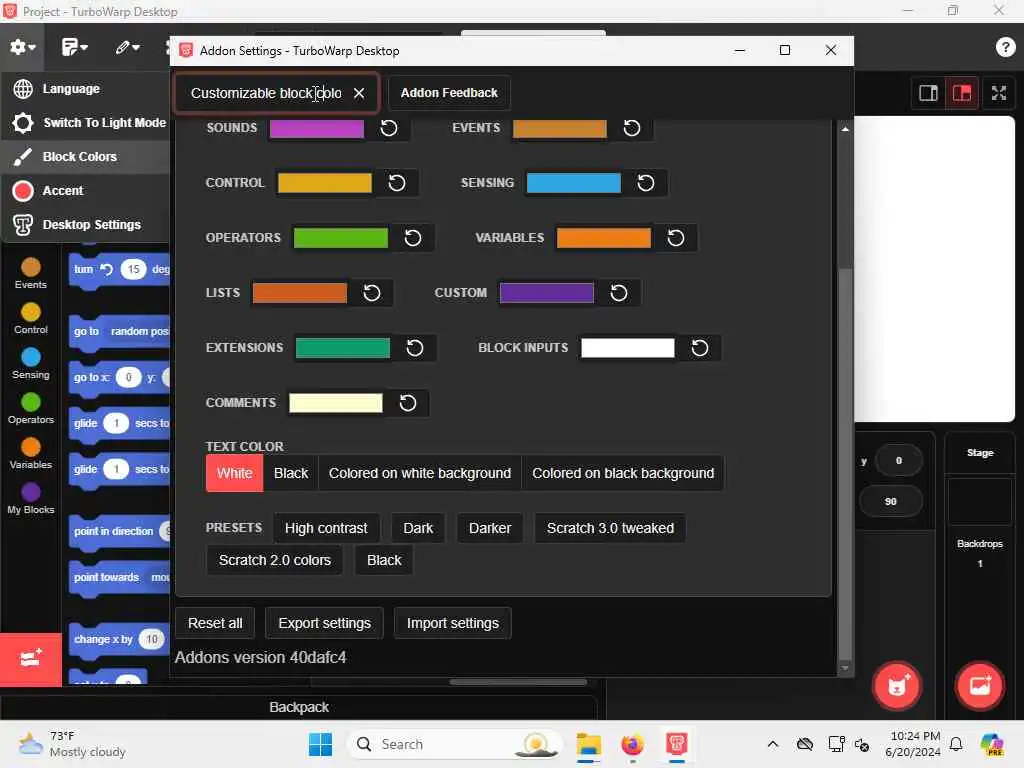
Task: Select Colored on white background
Action: [420, 473]
